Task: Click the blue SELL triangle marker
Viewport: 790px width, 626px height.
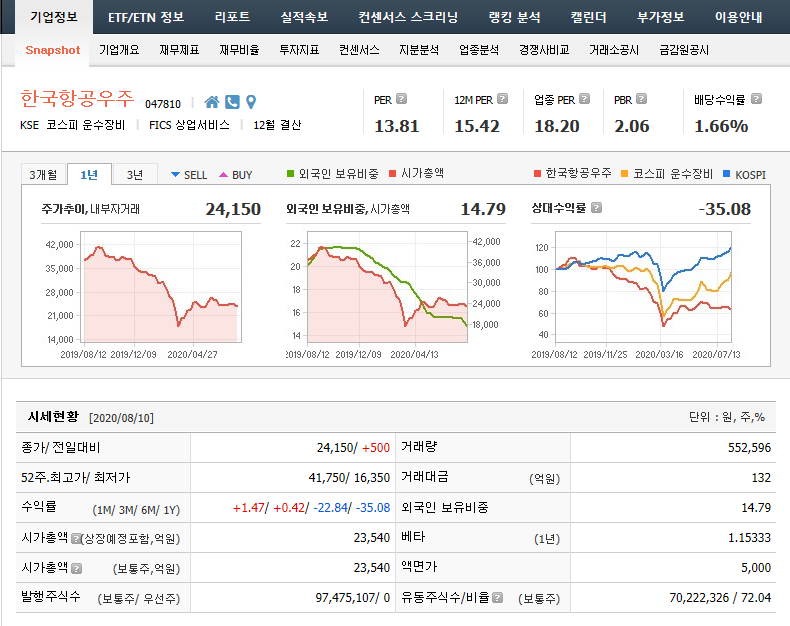Action: pyautogui.click(x=175, y=175)
